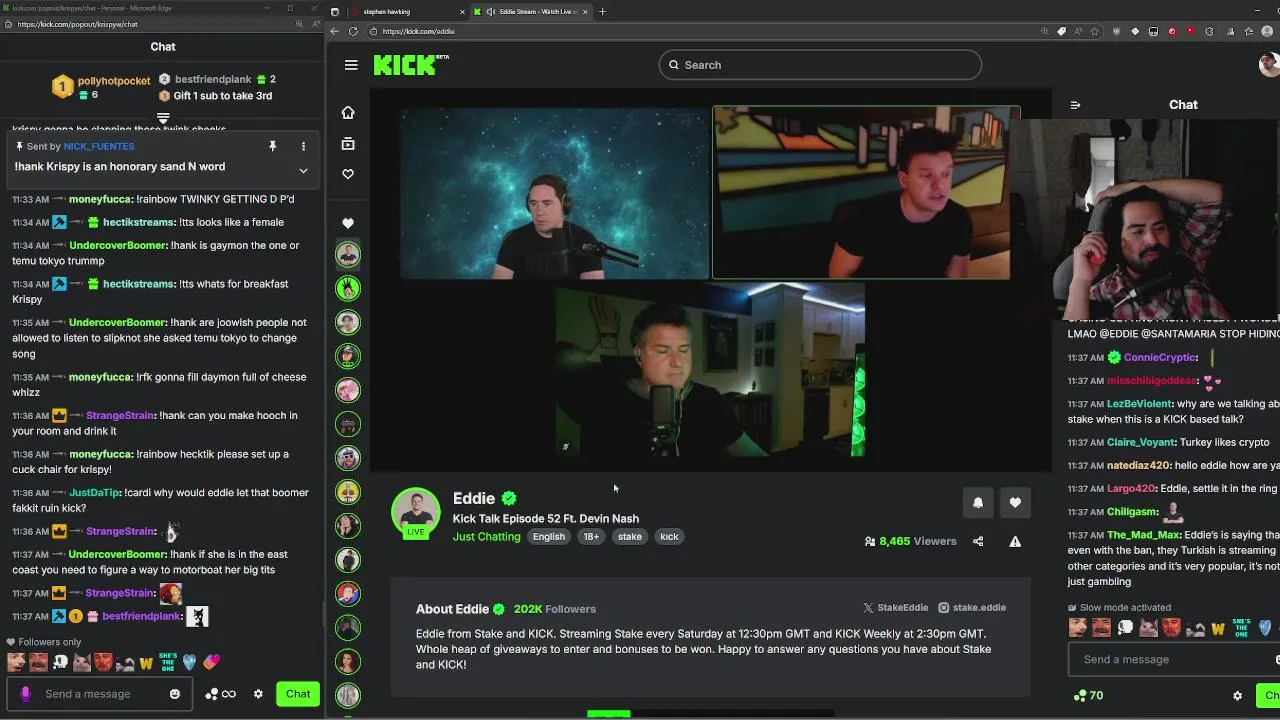Viewport: 1280px width, 720px height.
Task: Open the Just Chatting category link
Action: coord(487,537)
